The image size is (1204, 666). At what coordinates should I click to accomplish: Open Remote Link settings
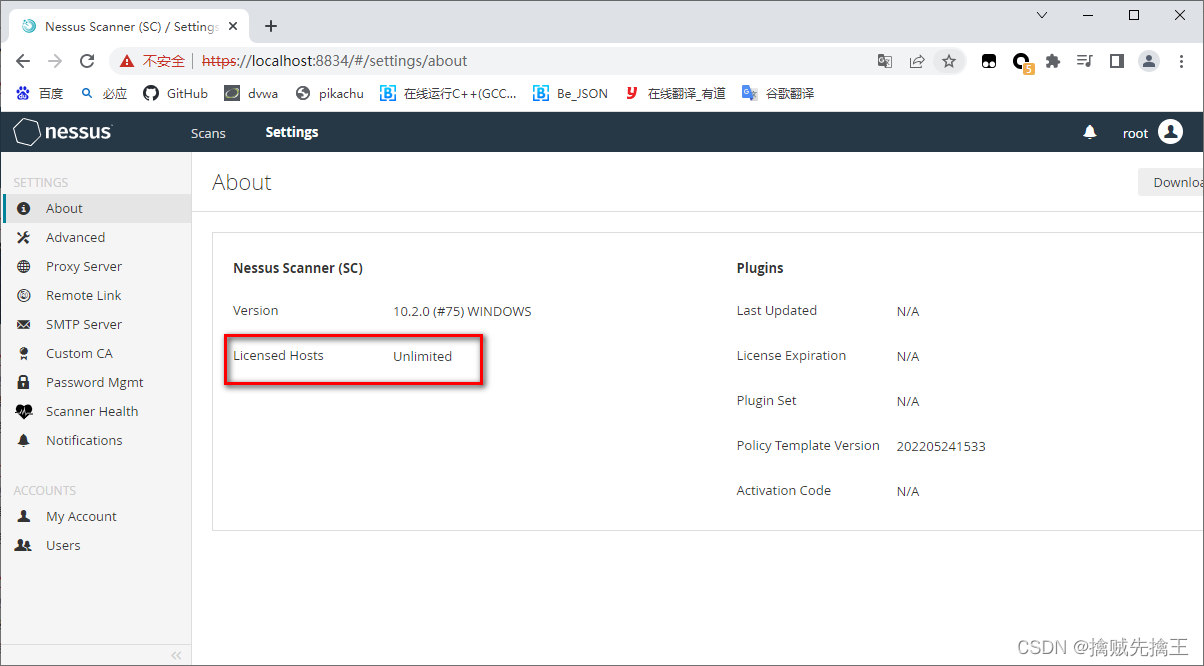pyautogui.click(x=96, y=296)
